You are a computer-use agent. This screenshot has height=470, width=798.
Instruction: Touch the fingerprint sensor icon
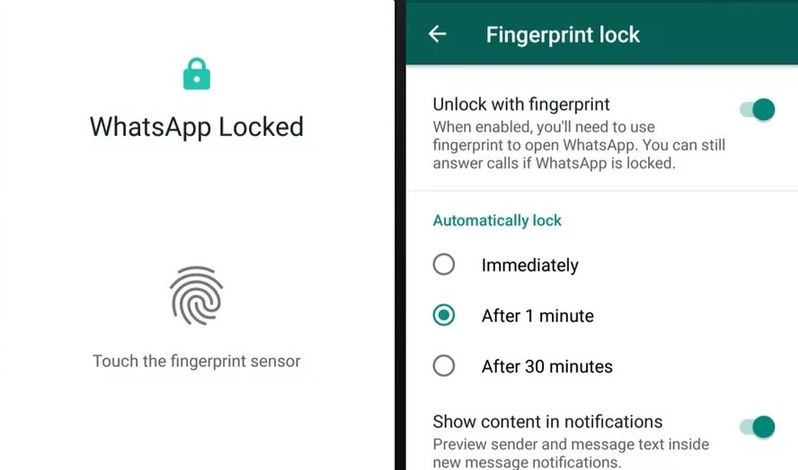click(x=196, y=296)
